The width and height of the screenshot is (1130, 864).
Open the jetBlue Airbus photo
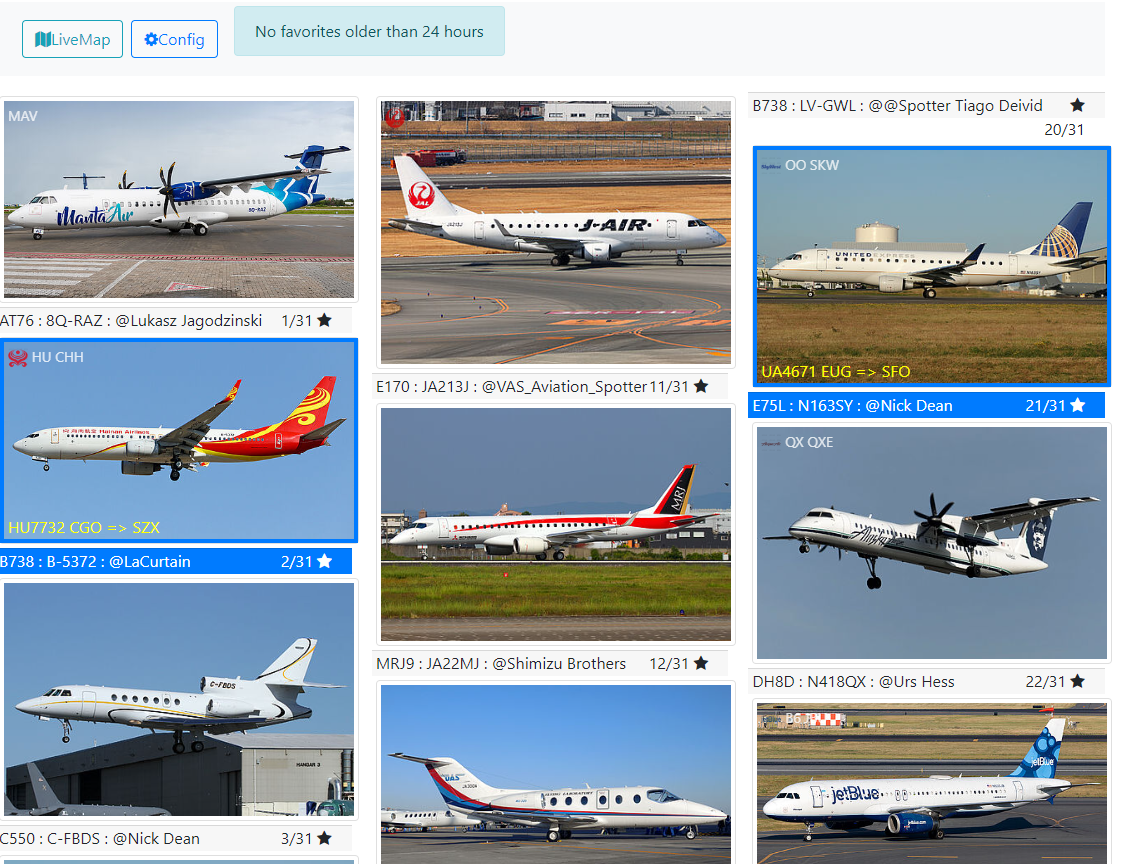point(931,783)
